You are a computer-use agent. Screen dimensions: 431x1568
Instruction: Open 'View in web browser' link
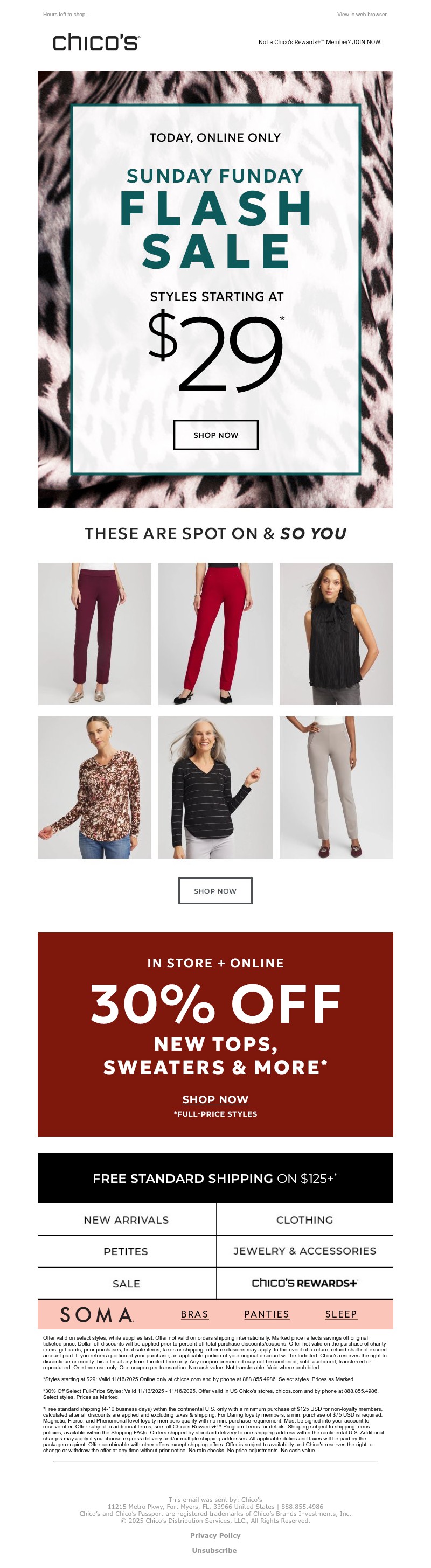coord(362,14)
